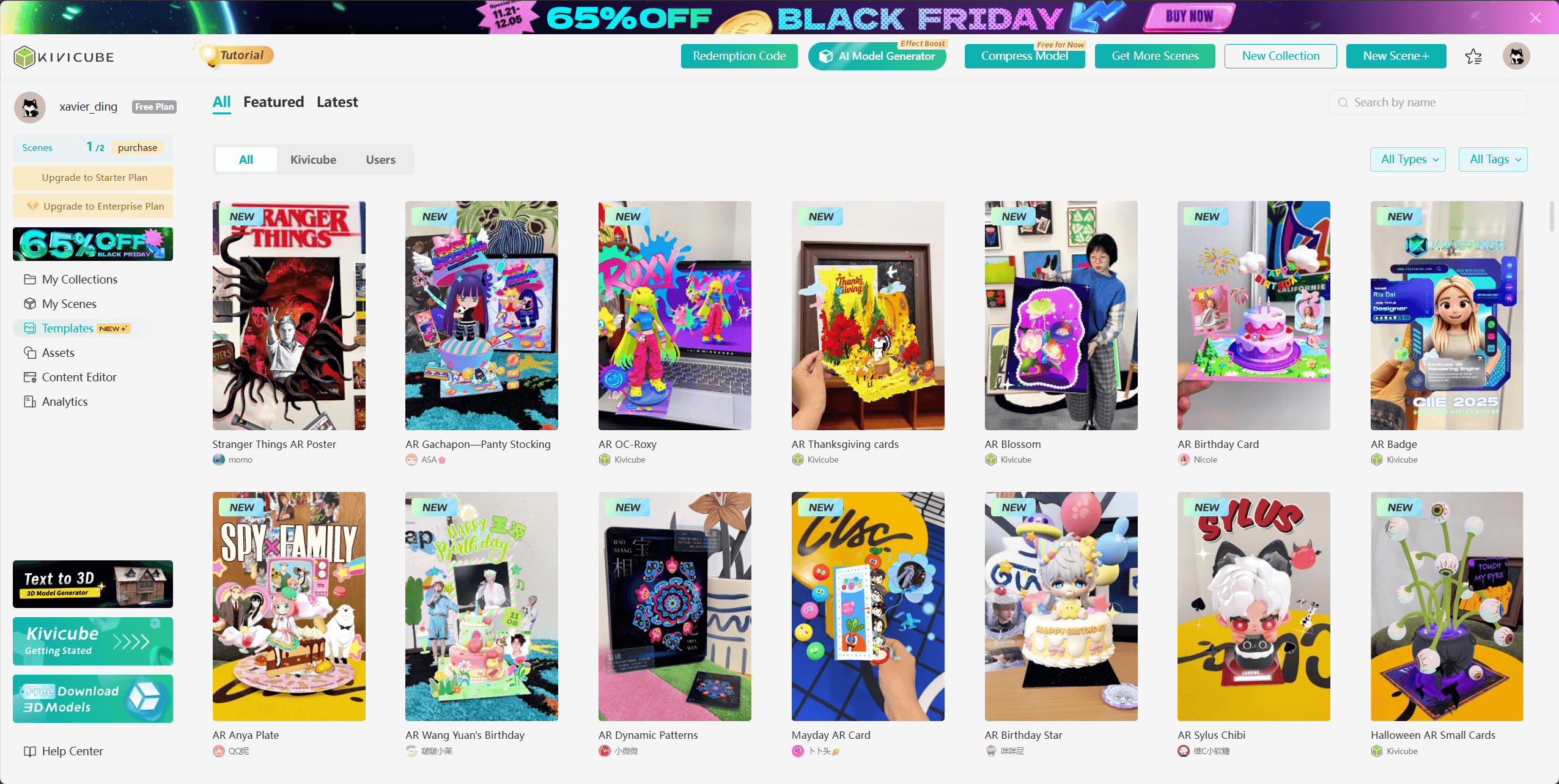Switch filter to Kivicube templates
This screenshot has height=784, width=1559.
[x=313, y=159]
